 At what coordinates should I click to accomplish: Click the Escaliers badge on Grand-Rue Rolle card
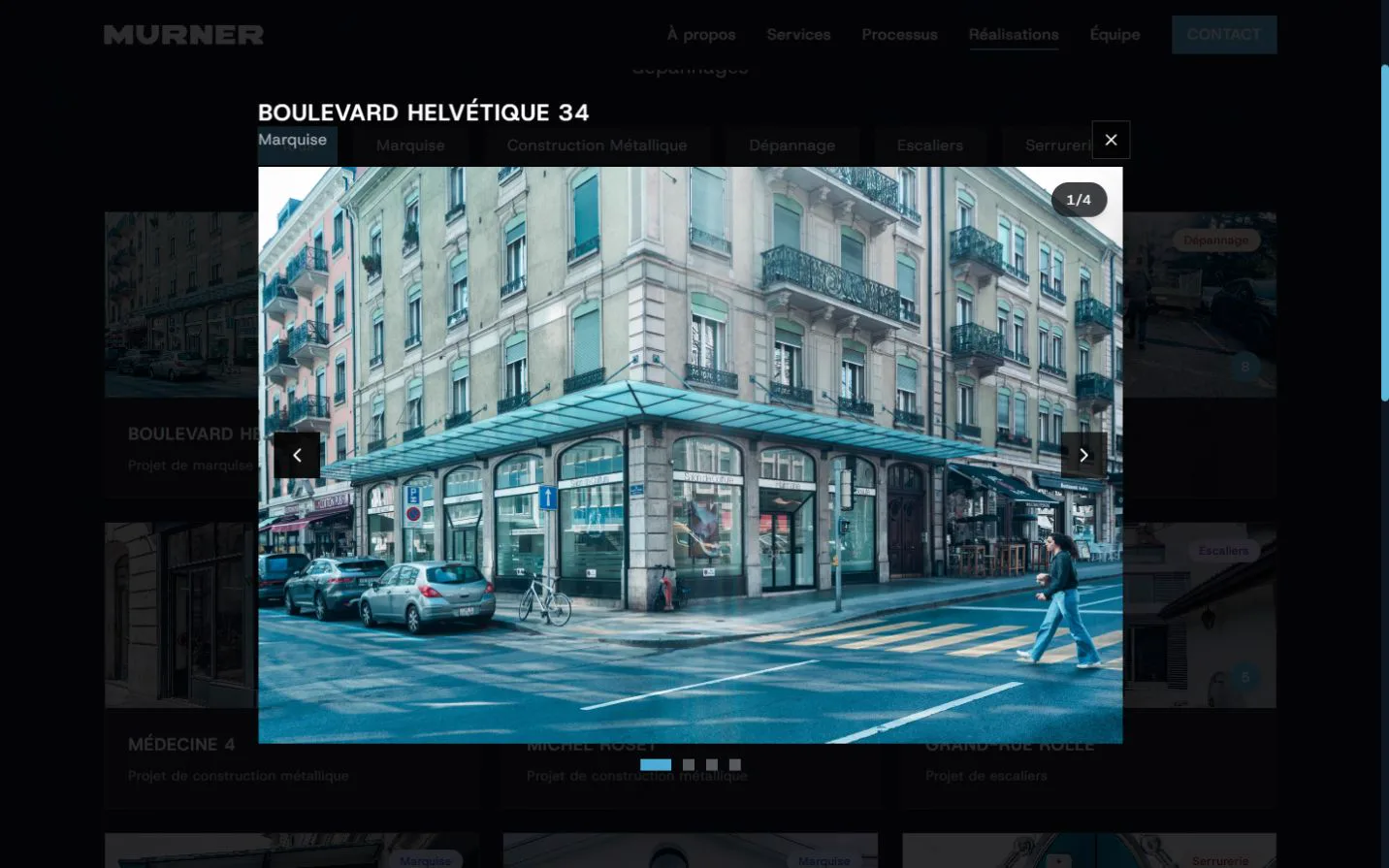(x=1223, y=550)
